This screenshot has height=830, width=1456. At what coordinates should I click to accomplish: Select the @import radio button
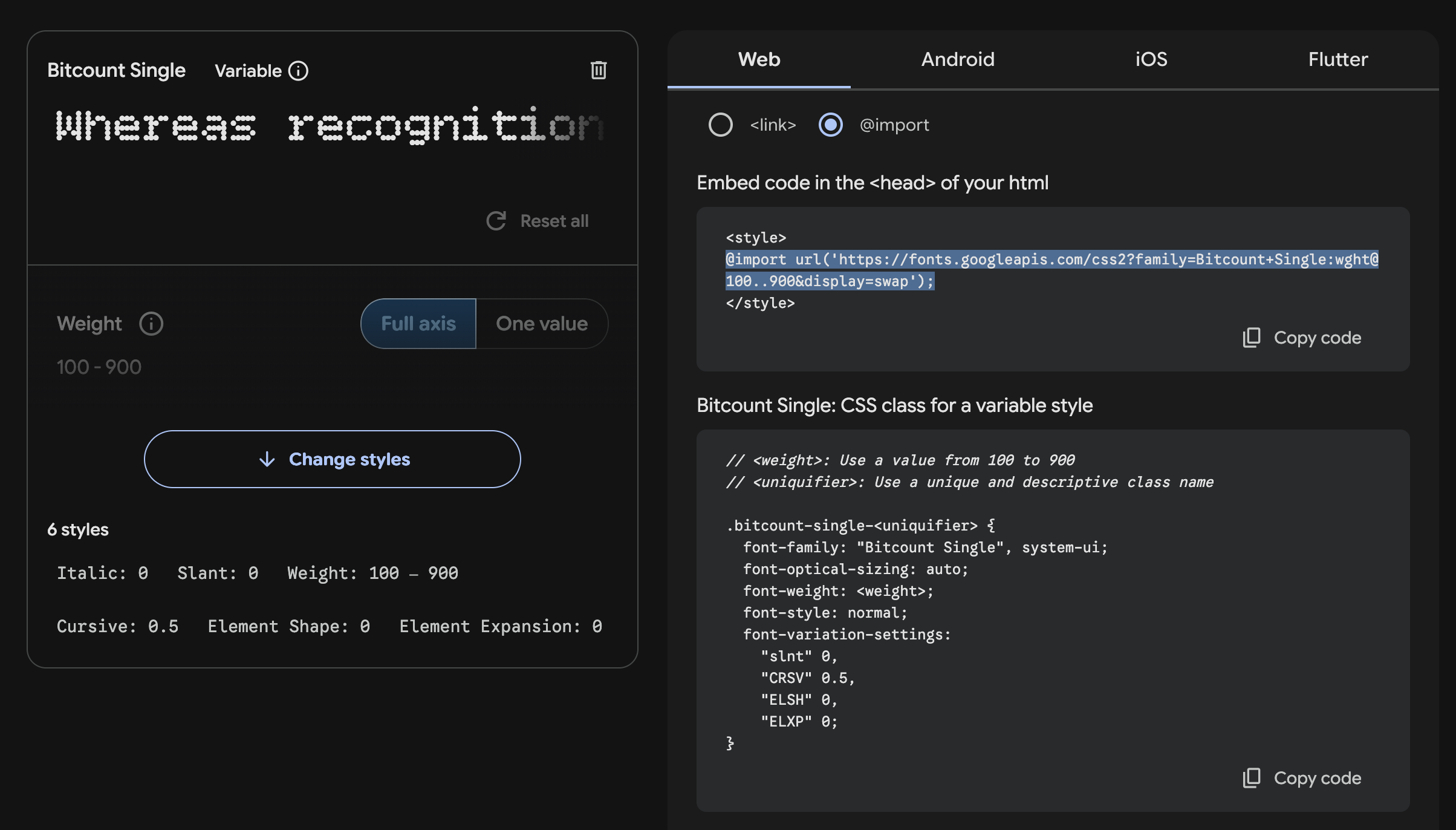(830, 125)
